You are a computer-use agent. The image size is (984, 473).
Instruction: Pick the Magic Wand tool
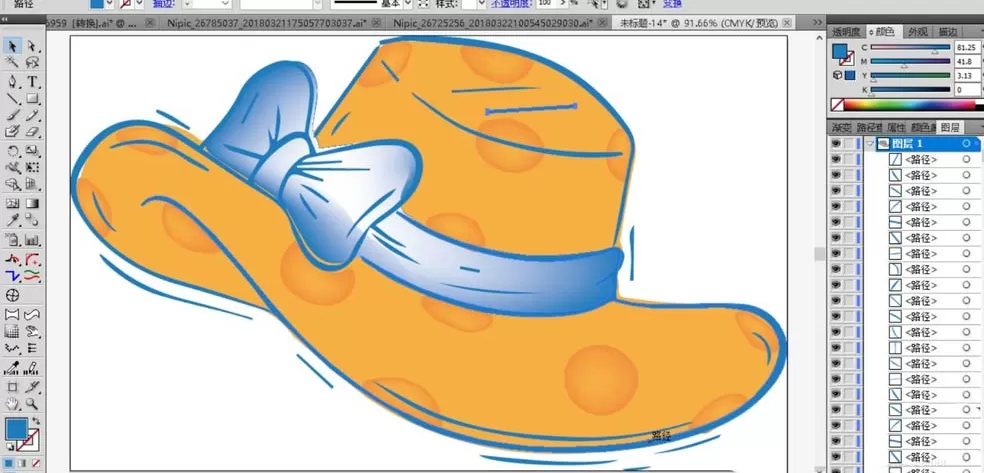tap(13, 62)
